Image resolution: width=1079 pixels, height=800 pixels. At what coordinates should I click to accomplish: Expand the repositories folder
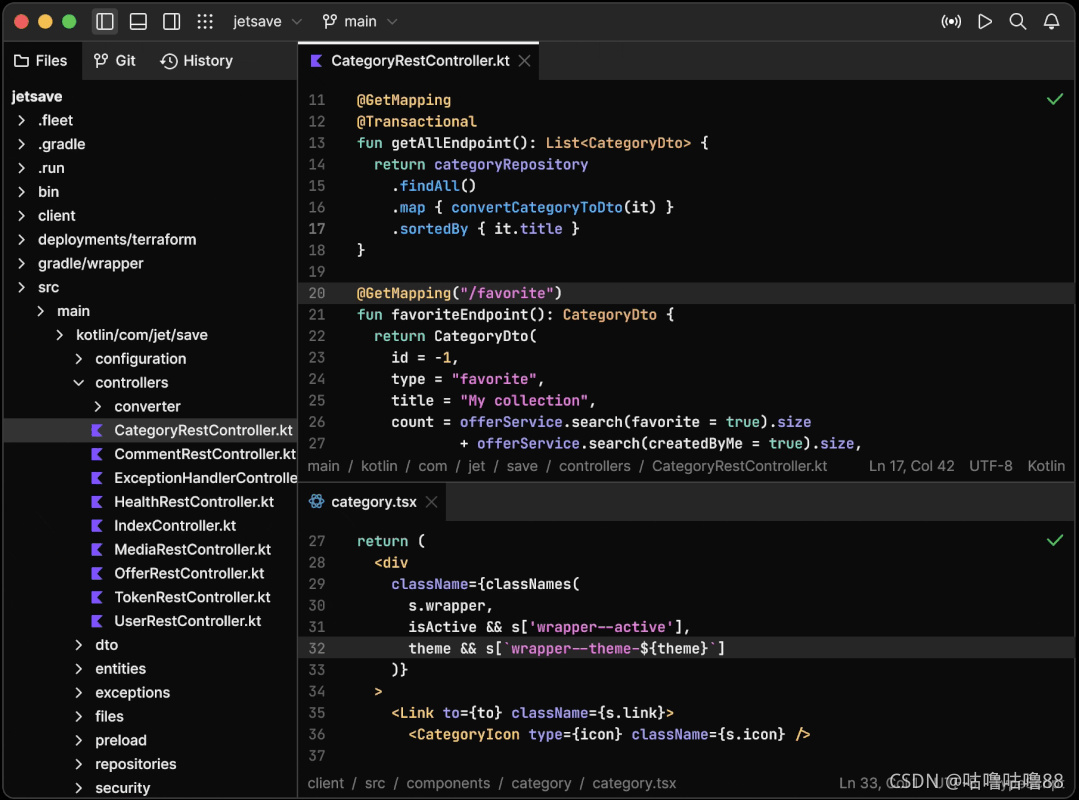tap(79, 764)
